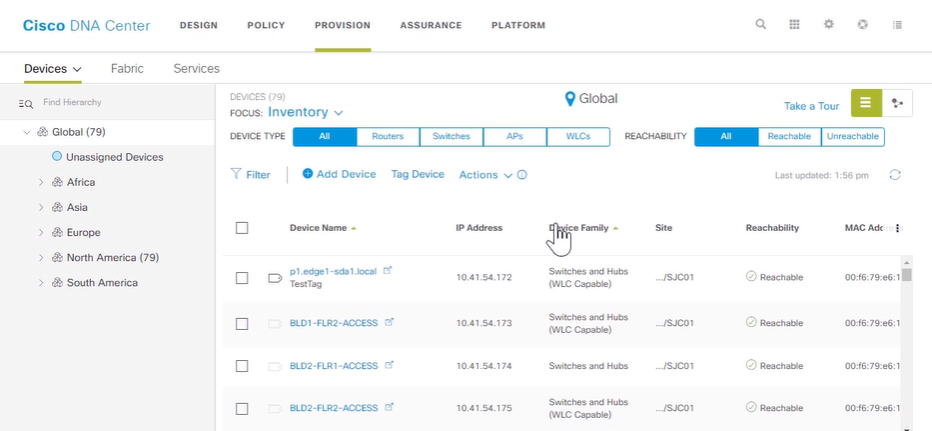Image resolution: width=932 pixels, height=431 pixels.
Task: Click the plus icon for Add Device
Action: (307, 174)
